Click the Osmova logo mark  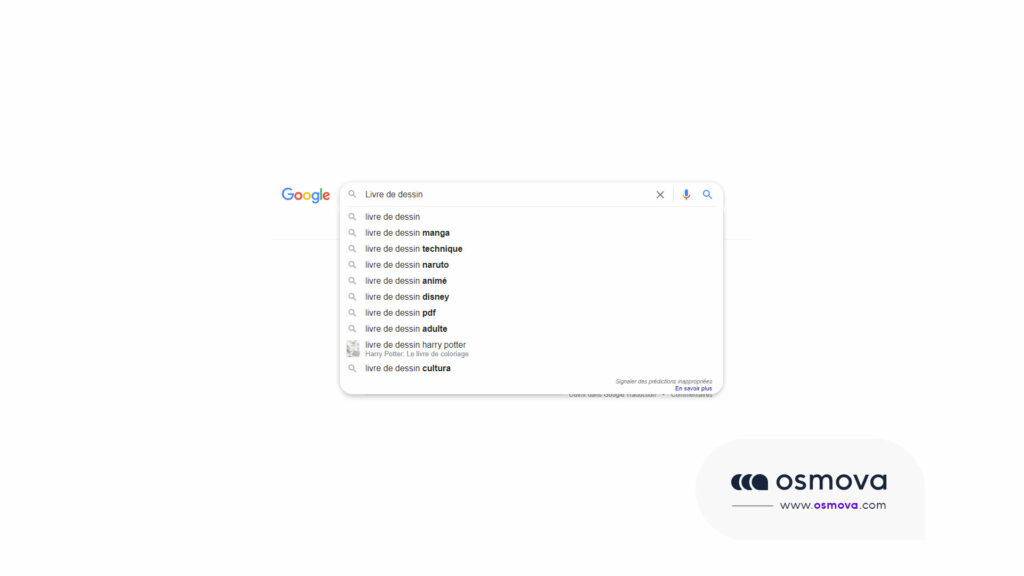(x=749, y=481)
